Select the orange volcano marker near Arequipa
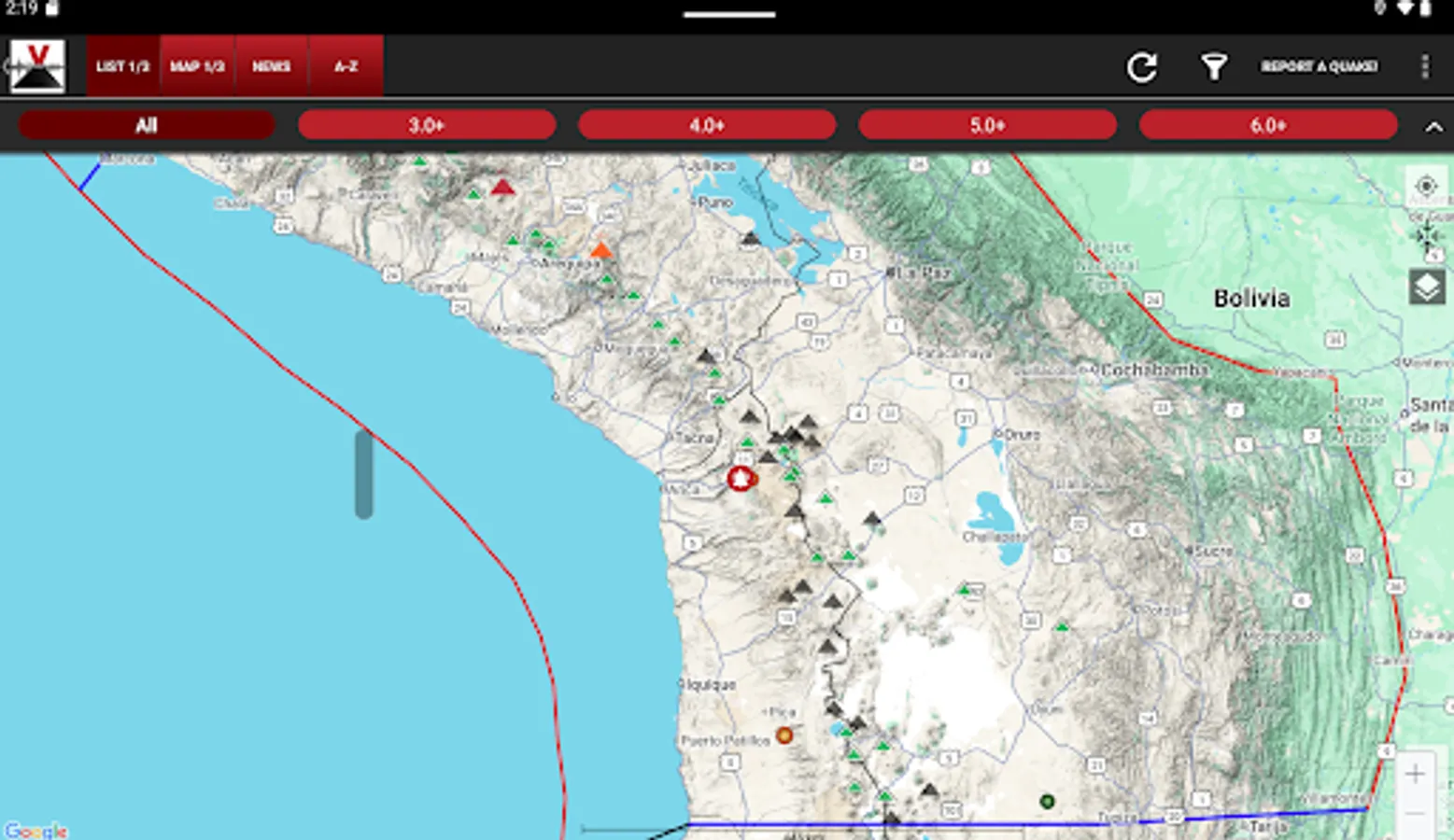 point(603,251)
